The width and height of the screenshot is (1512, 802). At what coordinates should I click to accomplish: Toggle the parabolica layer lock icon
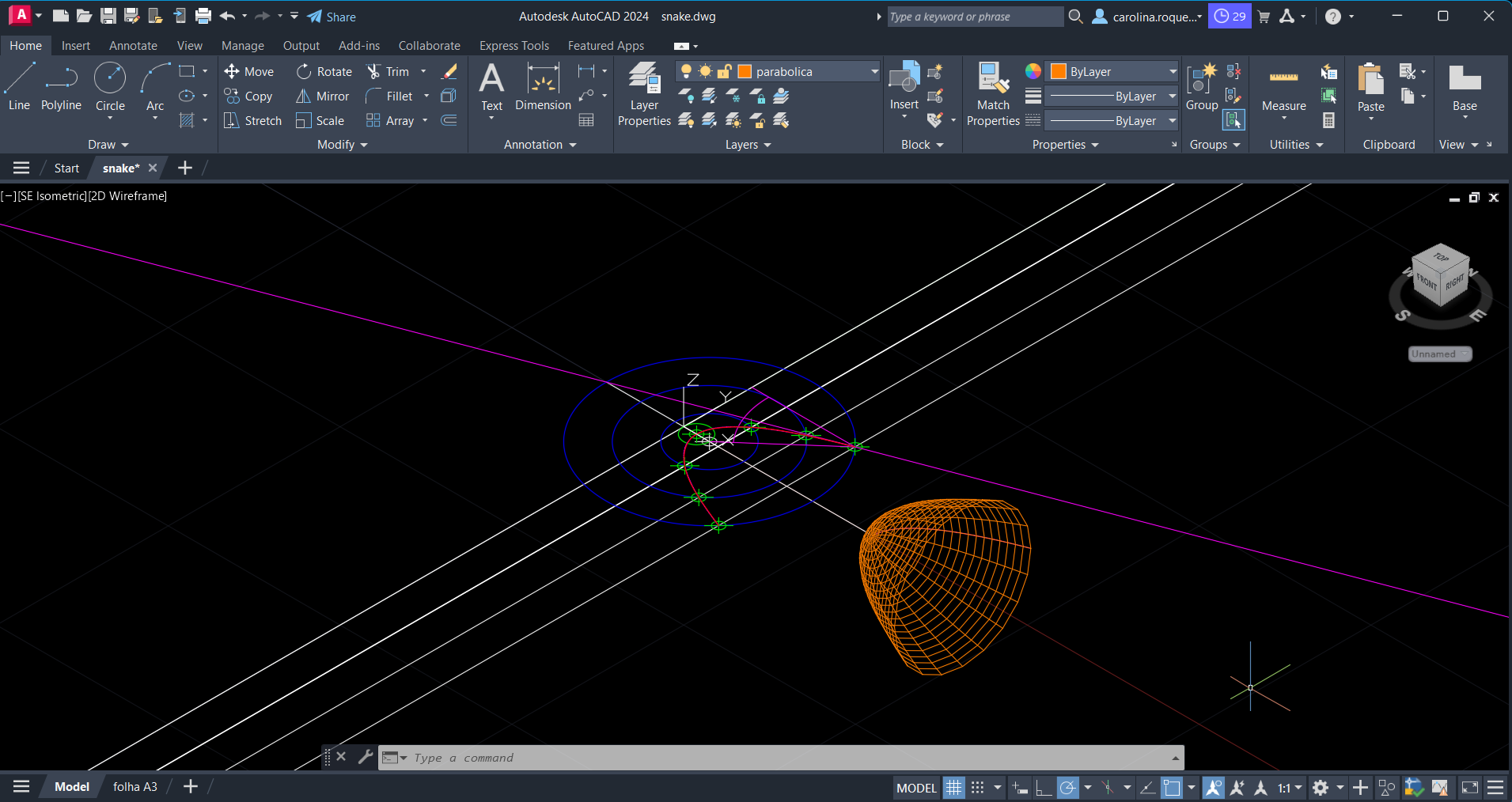point(724,72)
